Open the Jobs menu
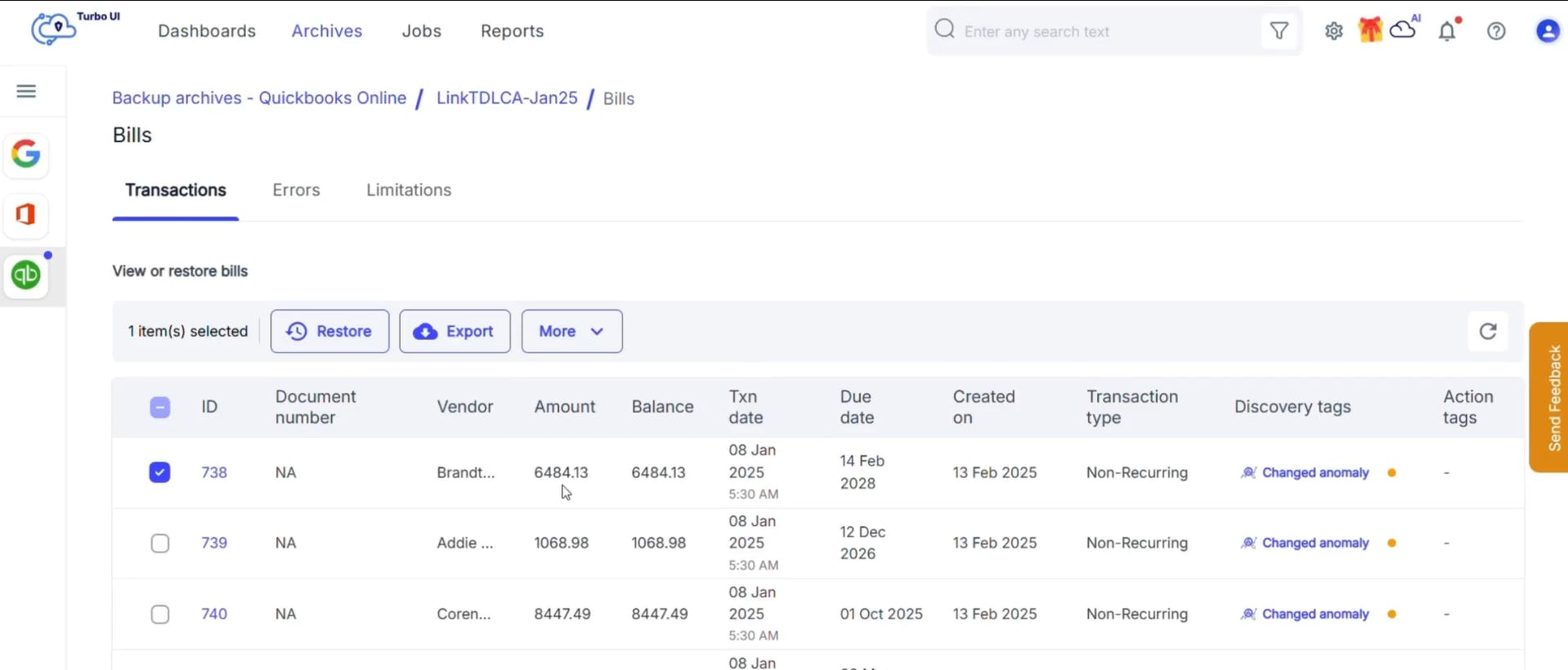This screenshot has height=670, width=1568. (x=422, y=31)
